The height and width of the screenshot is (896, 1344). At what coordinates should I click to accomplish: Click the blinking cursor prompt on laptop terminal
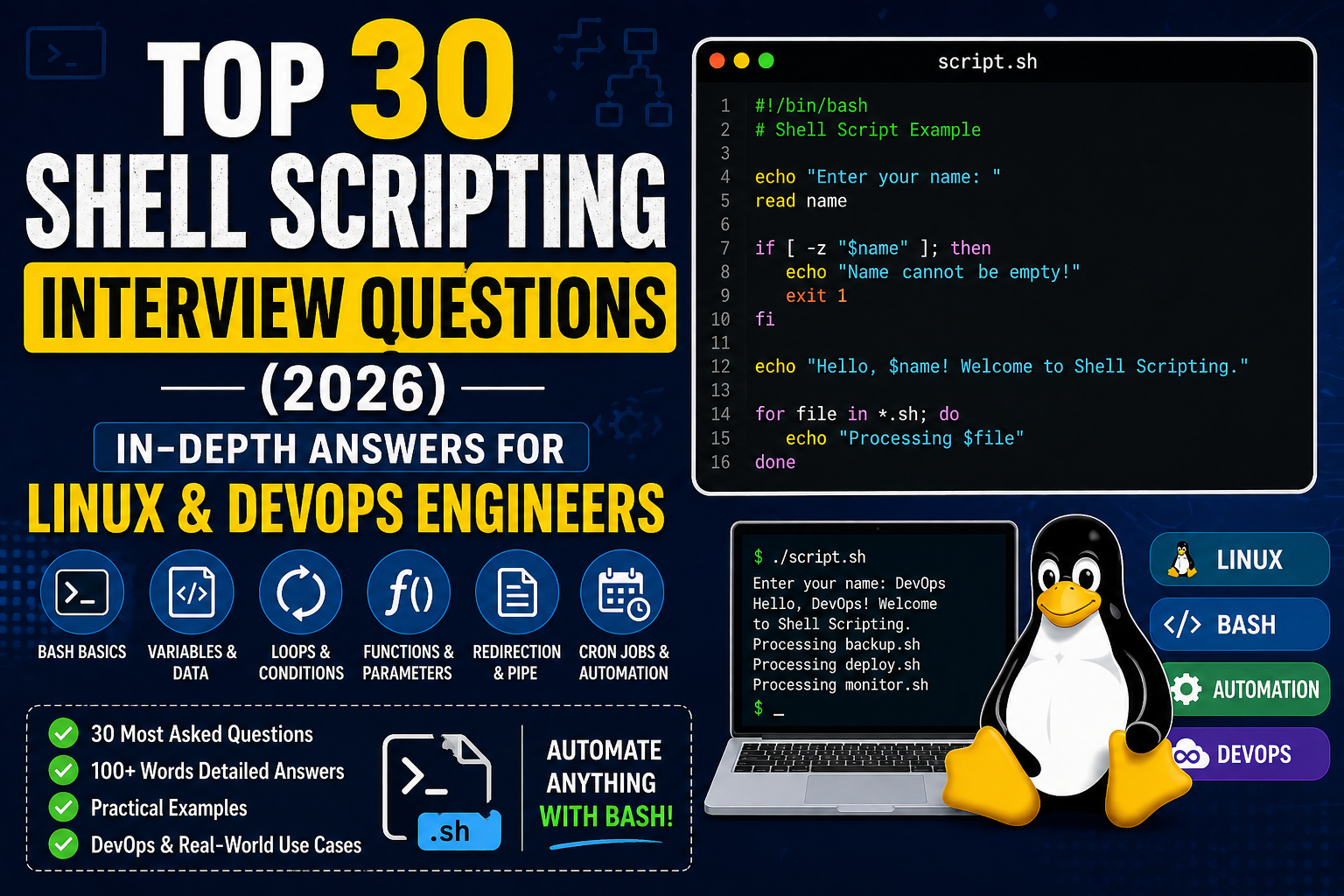point(768,708)
